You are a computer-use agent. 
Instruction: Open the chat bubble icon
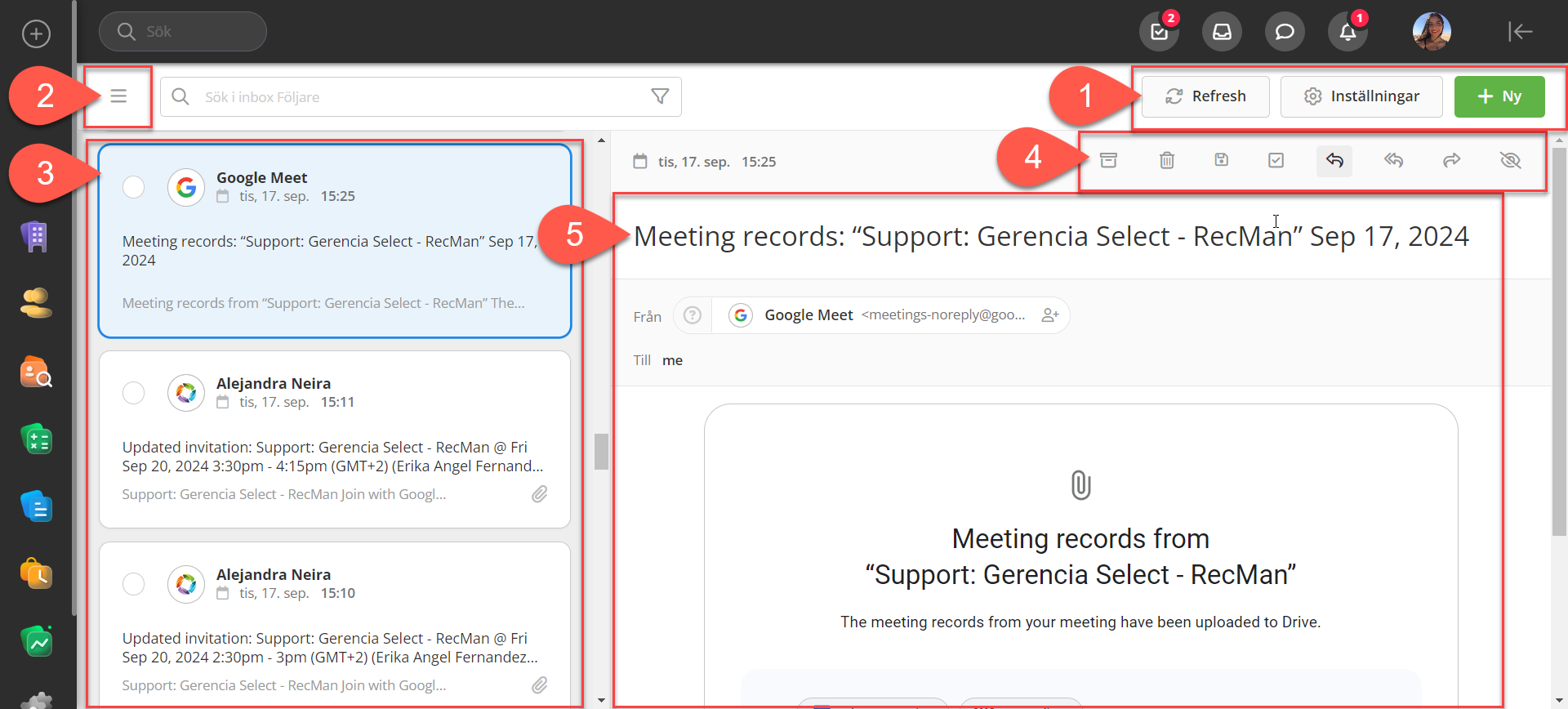1285,32
